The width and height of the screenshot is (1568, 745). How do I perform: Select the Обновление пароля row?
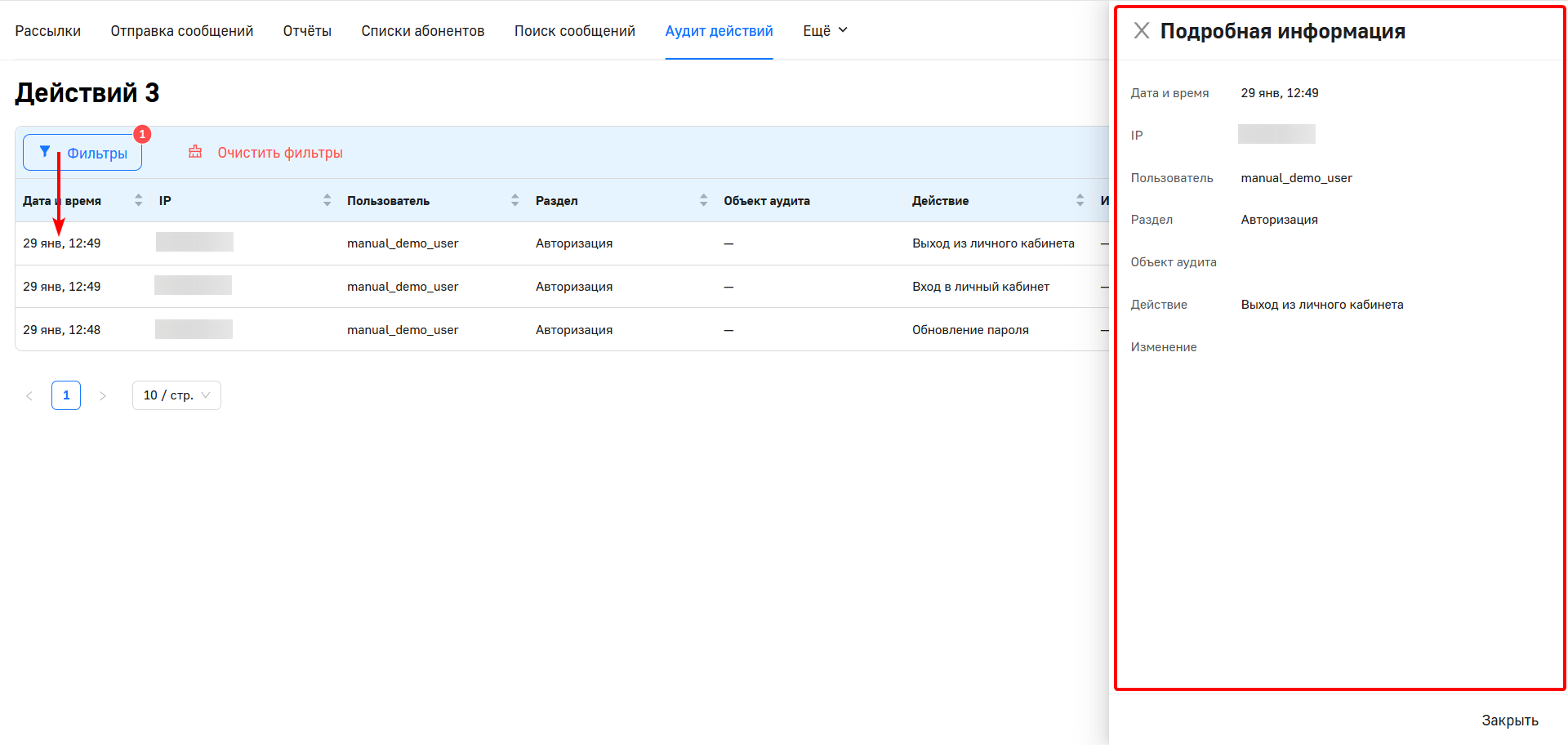pyautogui.click(x=969, y=330)
